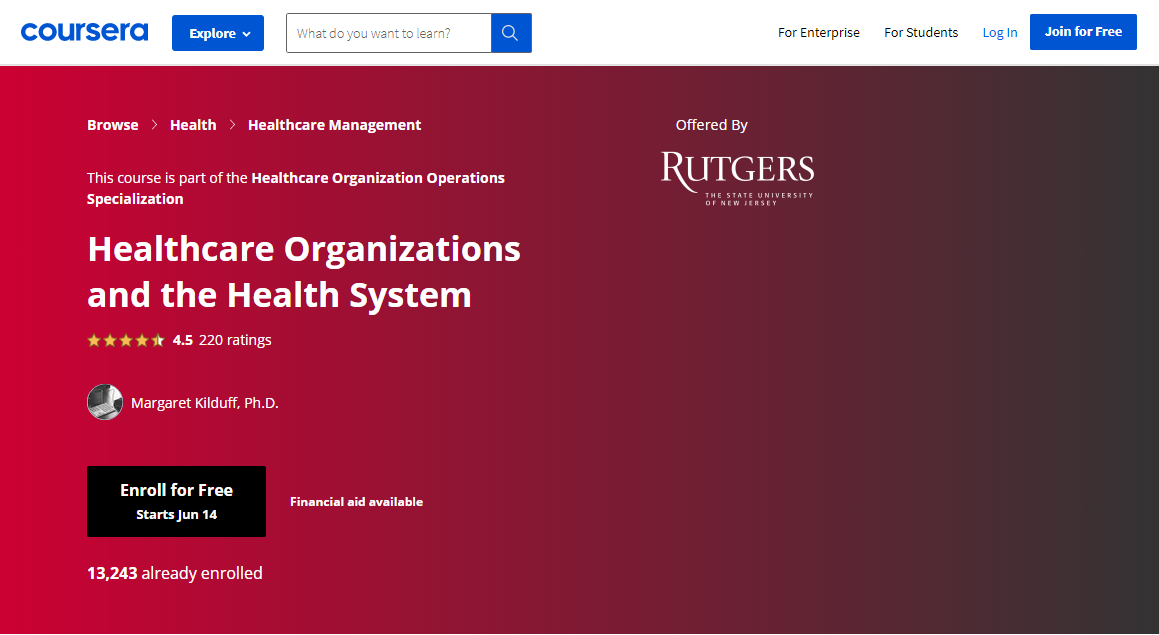Open the Healthcare Management breadcrumb link
The image size is (1159, 635).
click(x=334, y=125)
